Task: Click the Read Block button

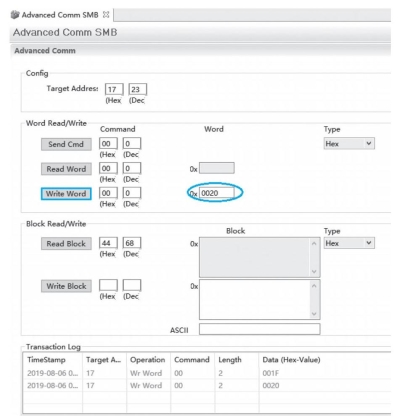Action: click(x=66, y=244)
